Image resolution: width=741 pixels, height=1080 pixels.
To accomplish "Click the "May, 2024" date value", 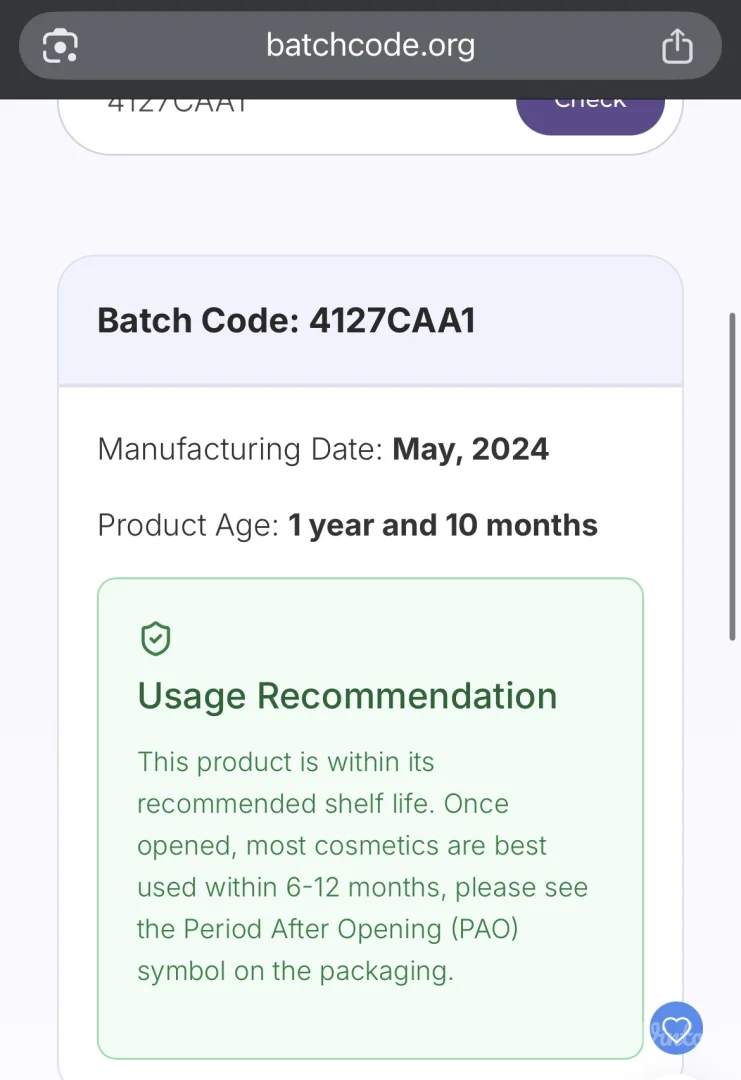I will point(470,449).
